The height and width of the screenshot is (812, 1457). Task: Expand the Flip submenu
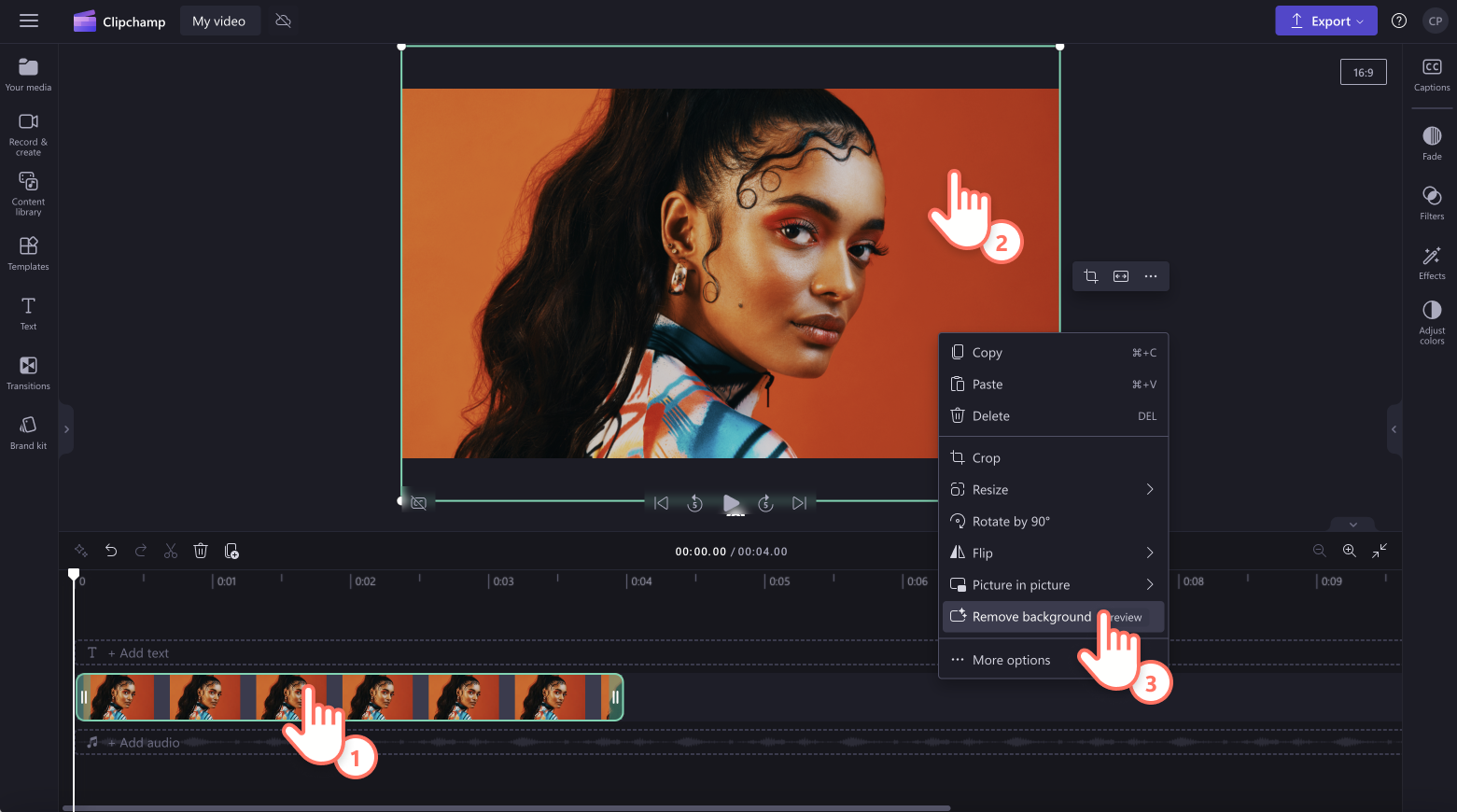[1053, 553]
